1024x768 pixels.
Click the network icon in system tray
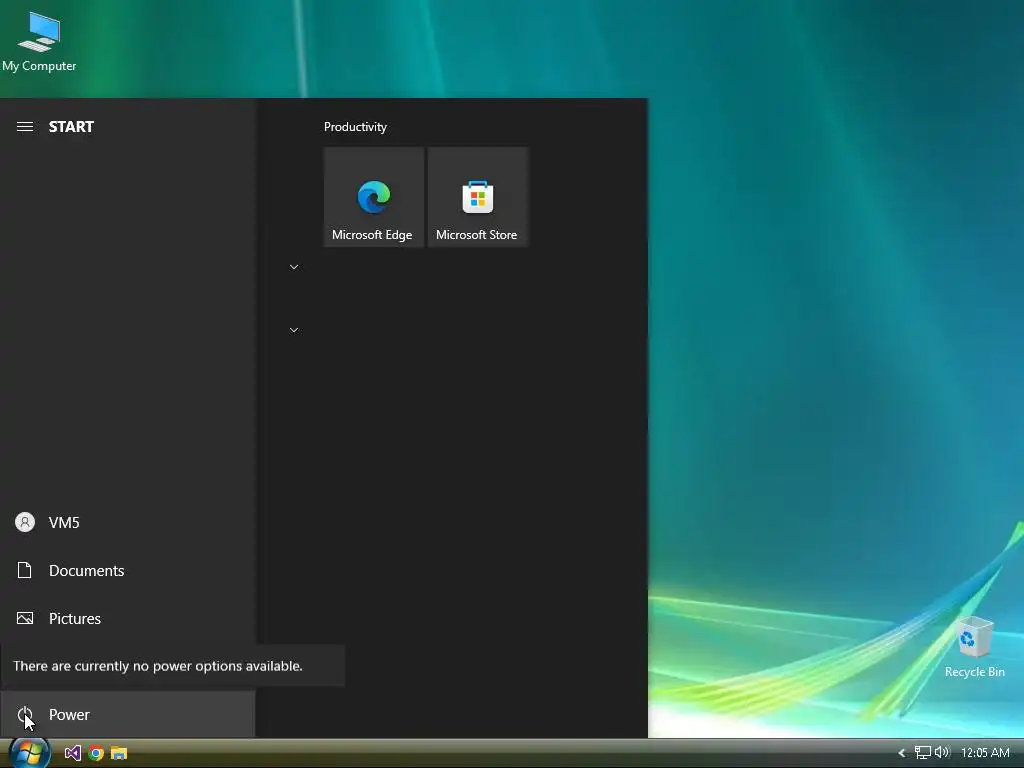[x=922, y=753]
